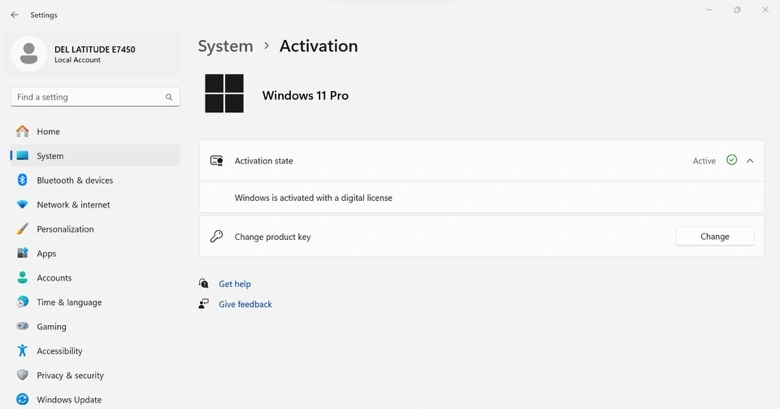Select System in the sidebar
The width and height of the screenshot is (780, 409).
95,156
